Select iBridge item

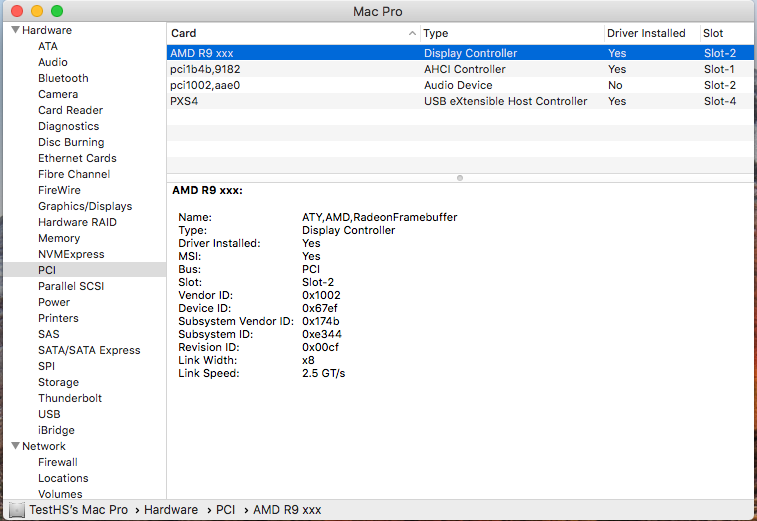56,430
